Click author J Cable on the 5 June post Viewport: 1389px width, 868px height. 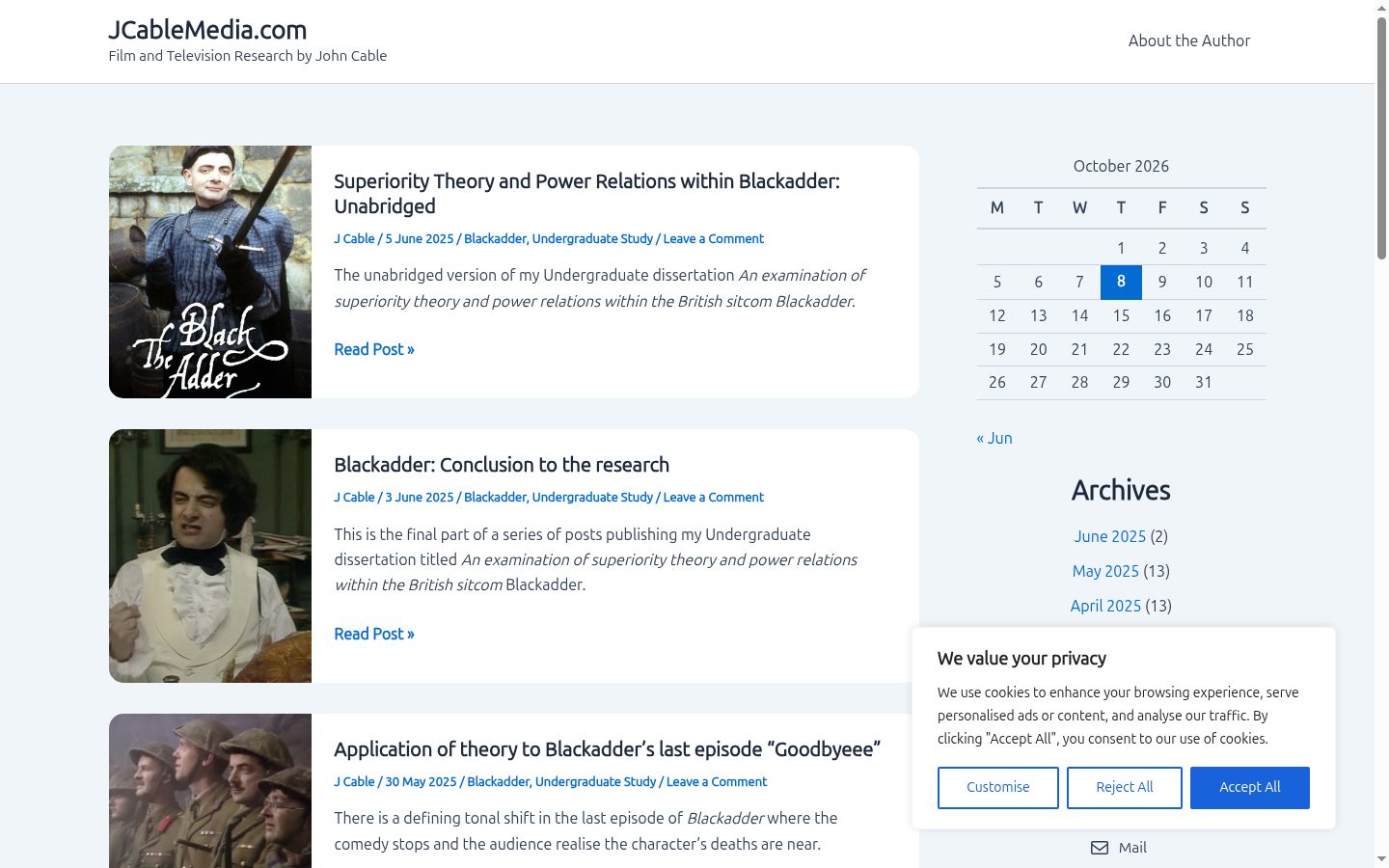click(354, 238)
